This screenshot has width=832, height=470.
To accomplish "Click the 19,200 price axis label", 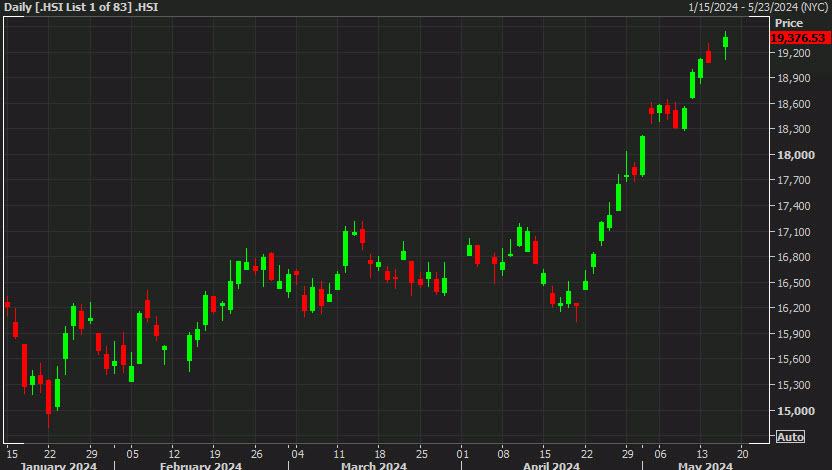I will pyautogui.click(x=794, y=53).
